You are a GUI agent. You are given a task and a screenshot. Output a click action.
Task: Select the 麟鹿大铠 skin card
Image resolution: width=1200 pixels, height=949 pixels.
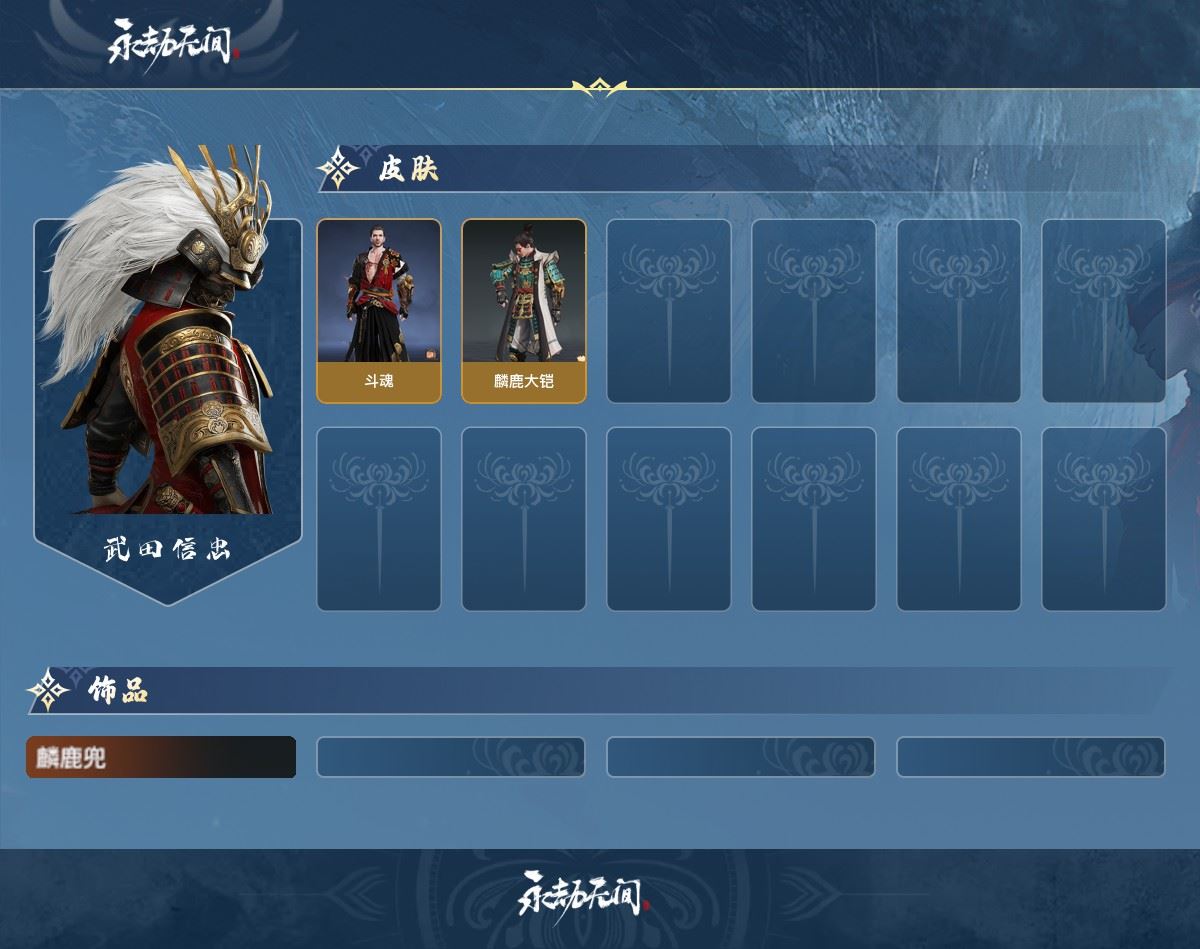(524, 311)
